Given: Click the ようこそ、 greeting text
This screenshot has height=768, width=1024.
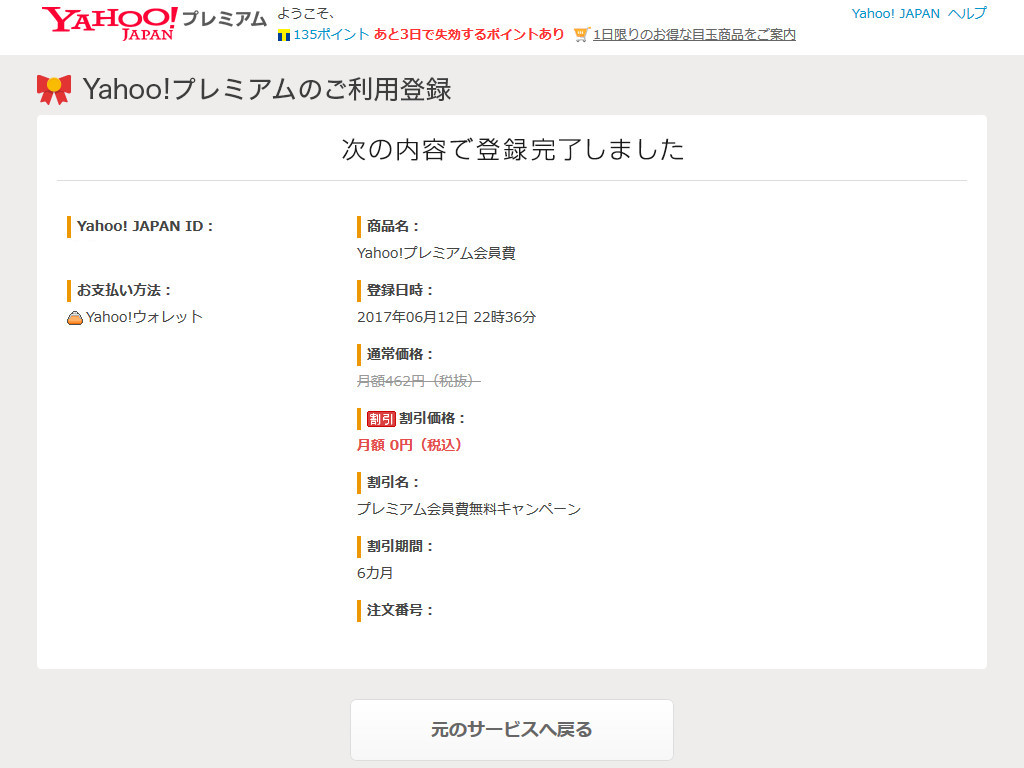Looking at the screenshot, I should point(306,14).
